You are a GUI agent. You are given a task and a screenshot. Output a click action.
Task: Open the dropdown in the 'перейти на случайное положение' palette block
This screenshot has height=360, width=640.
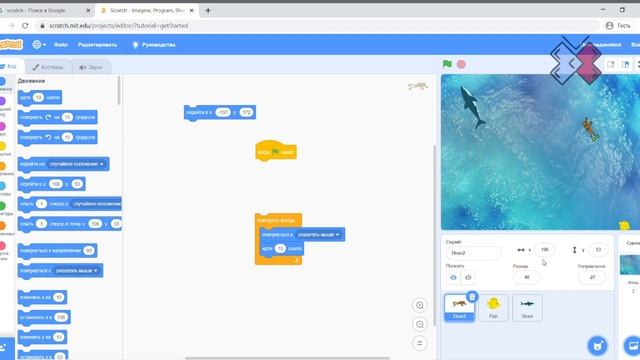[x=76, y=164]
